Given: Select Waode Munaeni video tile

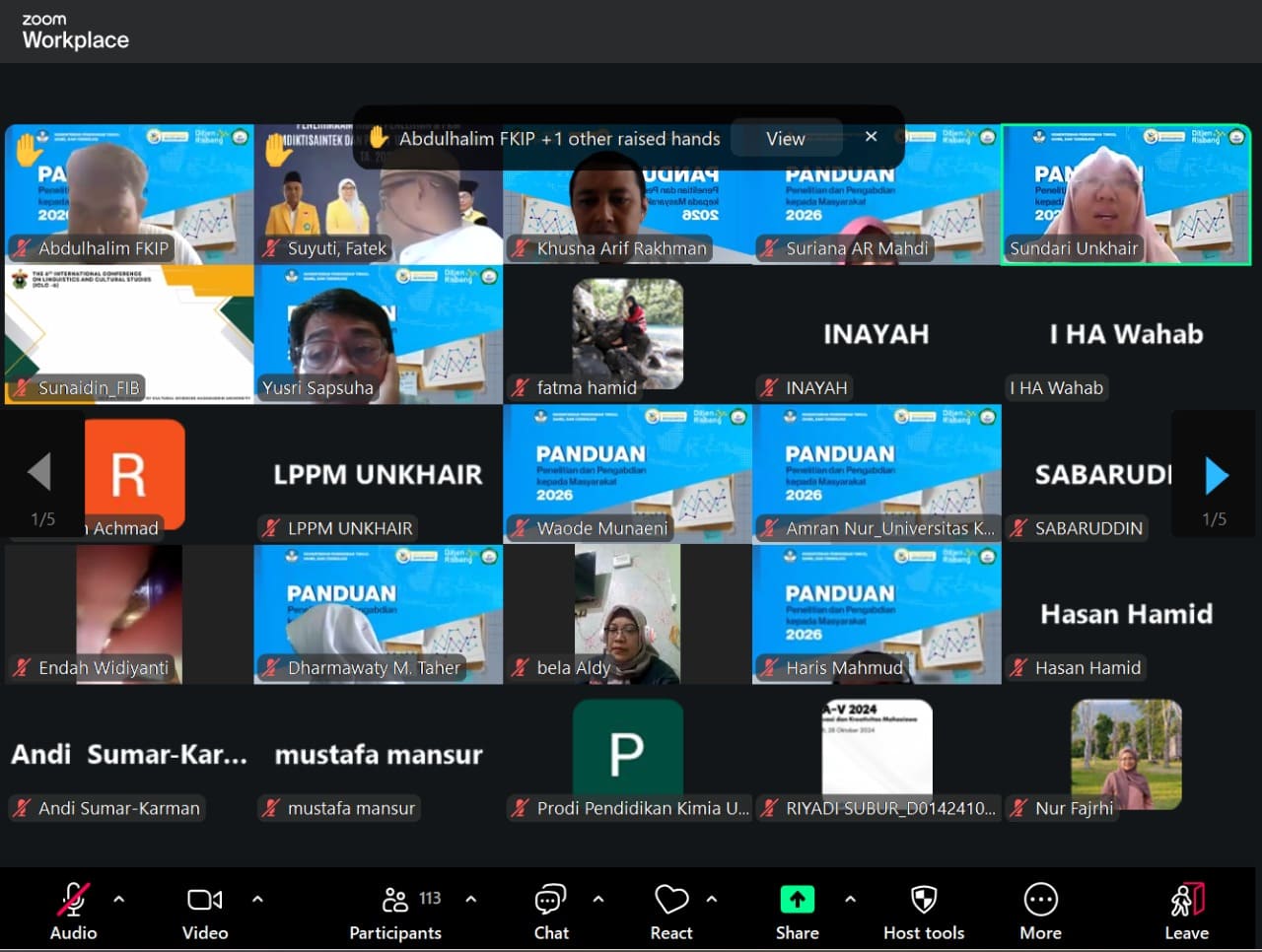Looking at the screenshot, I should pos(628,474).
